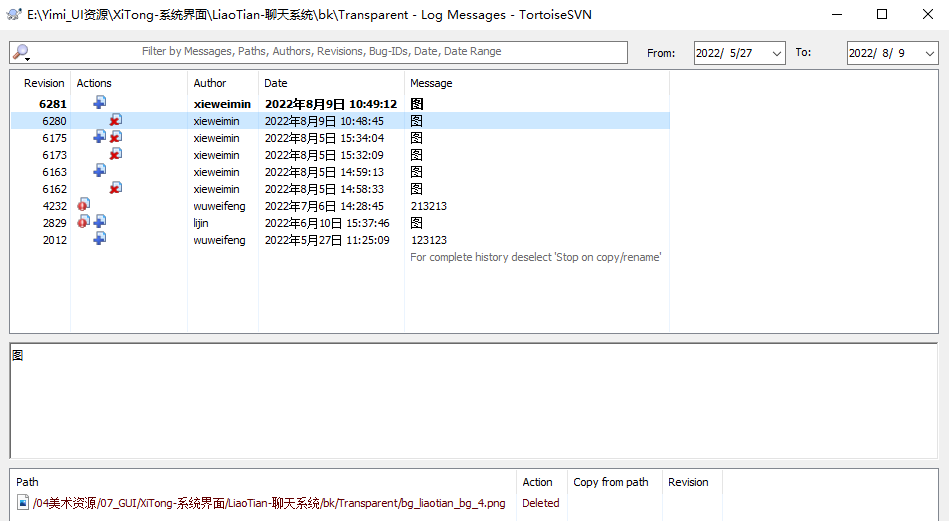Screen dimensions: 949x521
Task: Click the filter search magnifier icon
Action: pos(21,53)
